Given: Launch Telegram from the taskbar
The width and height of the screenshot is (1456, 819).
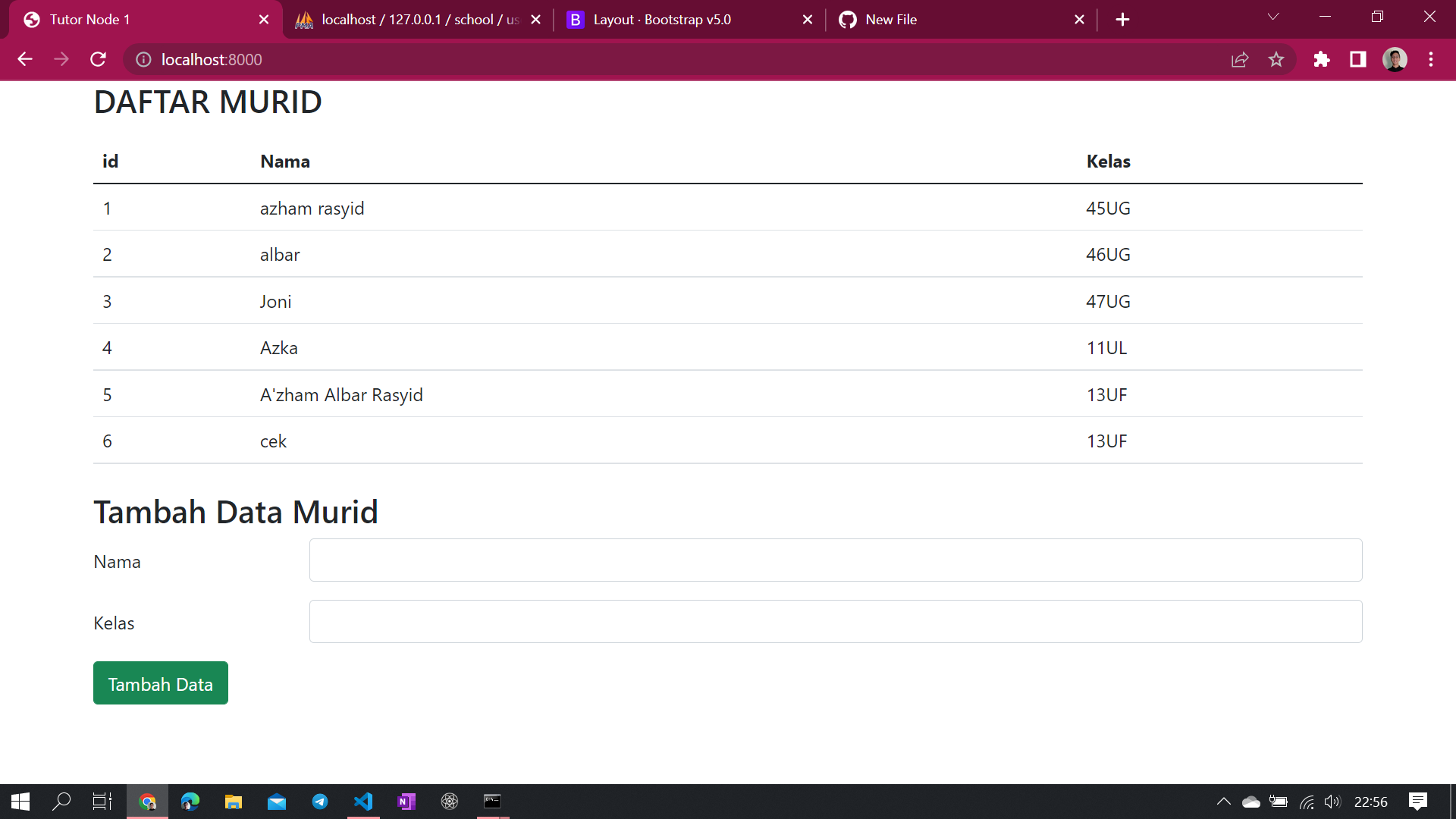Looking at the screenshot, I should 320,802.
